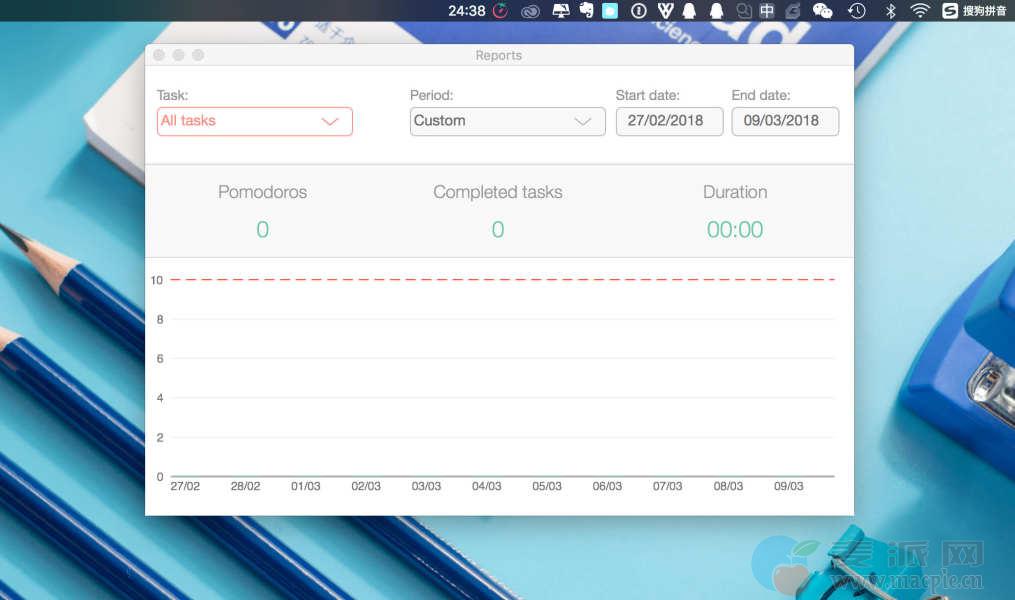This screenshot has width=1015, height=600.
Task: Click the red dashed goal line in chart
Action: tap(500, 280)
